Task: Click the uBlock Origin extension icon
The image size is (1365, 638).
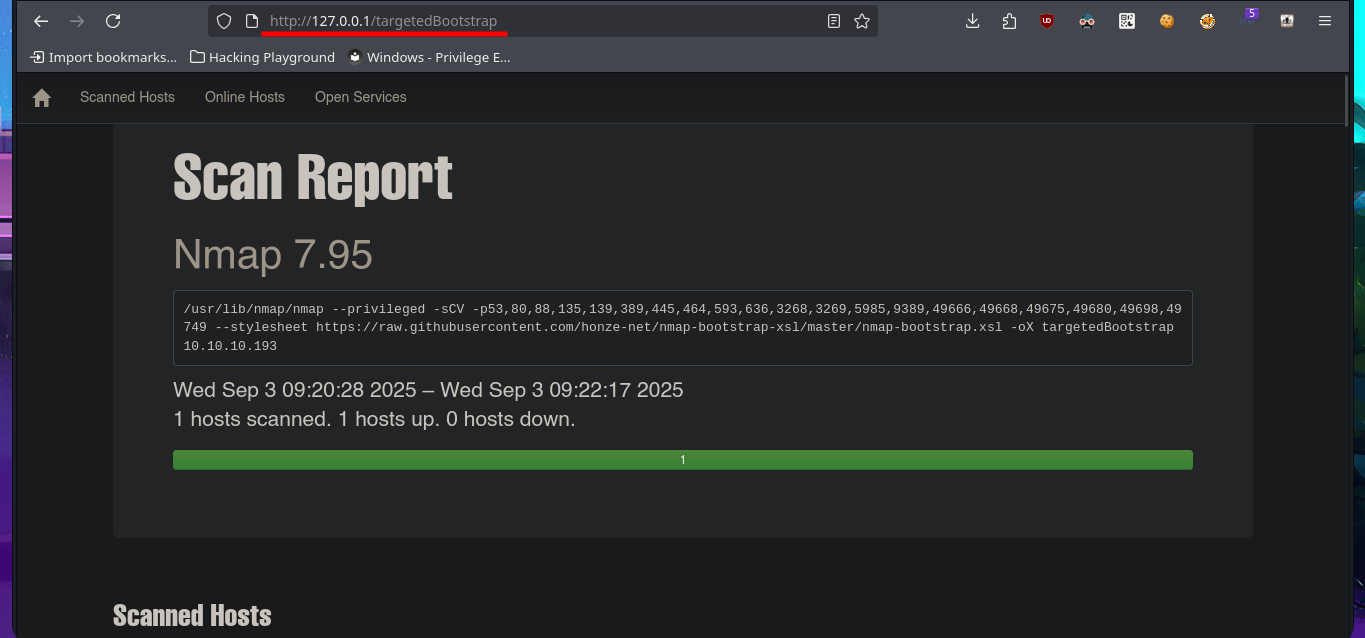Action: coord(1047,21)
